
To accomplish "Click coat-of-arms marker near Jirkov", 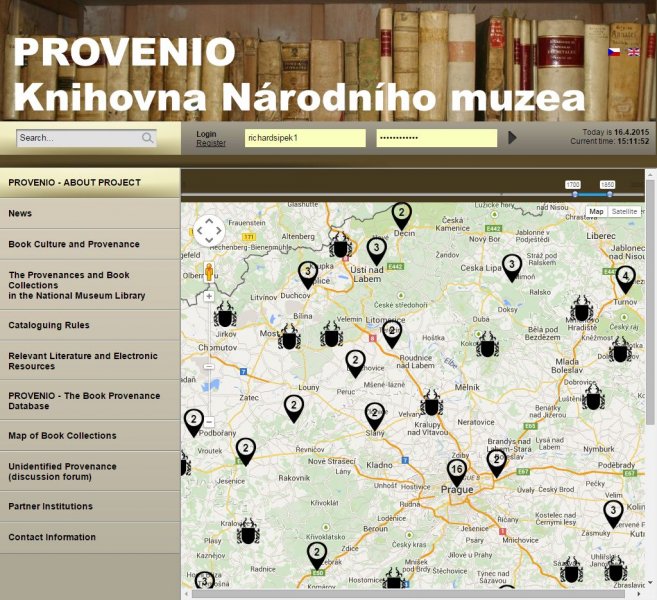I will pyautogui.click(x=225, y=315).
